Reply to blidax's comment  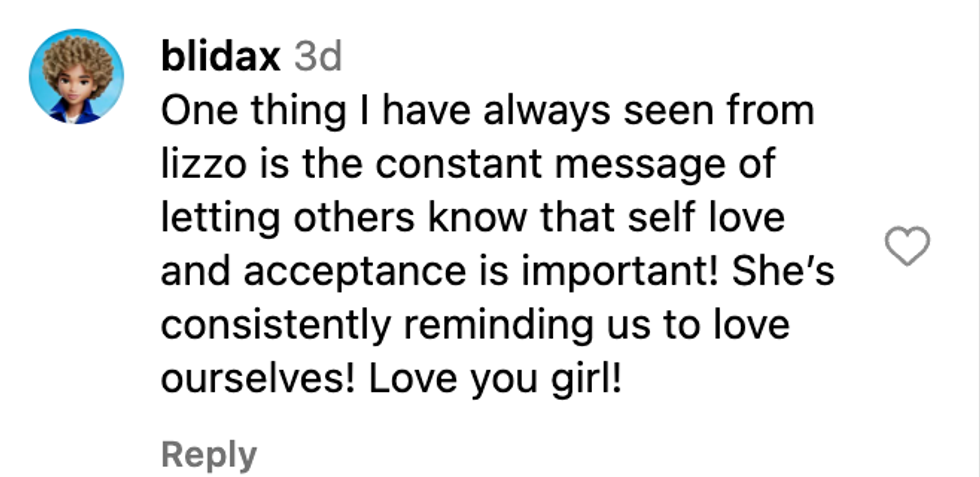click(209, 455)
